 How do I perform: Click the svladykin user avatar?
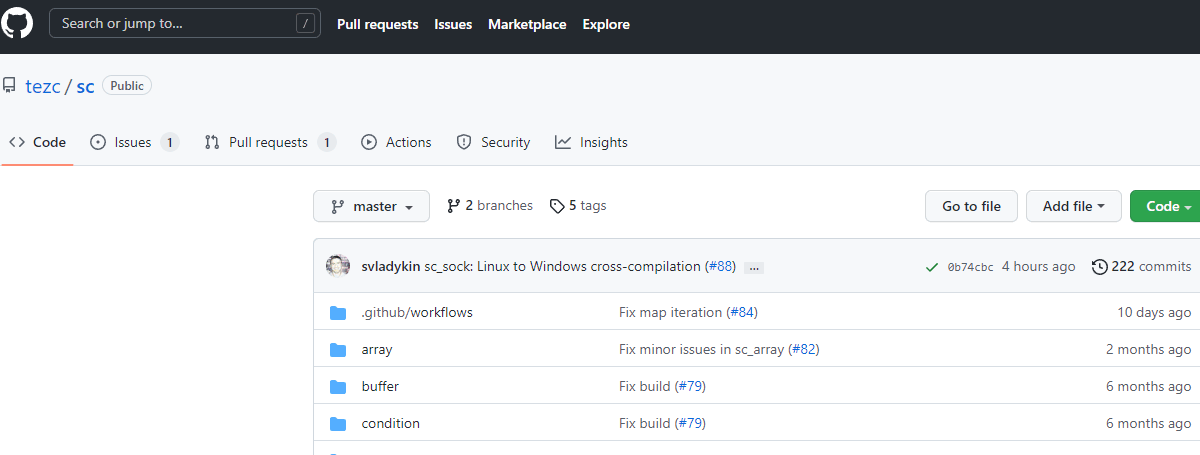click(338, 266)
